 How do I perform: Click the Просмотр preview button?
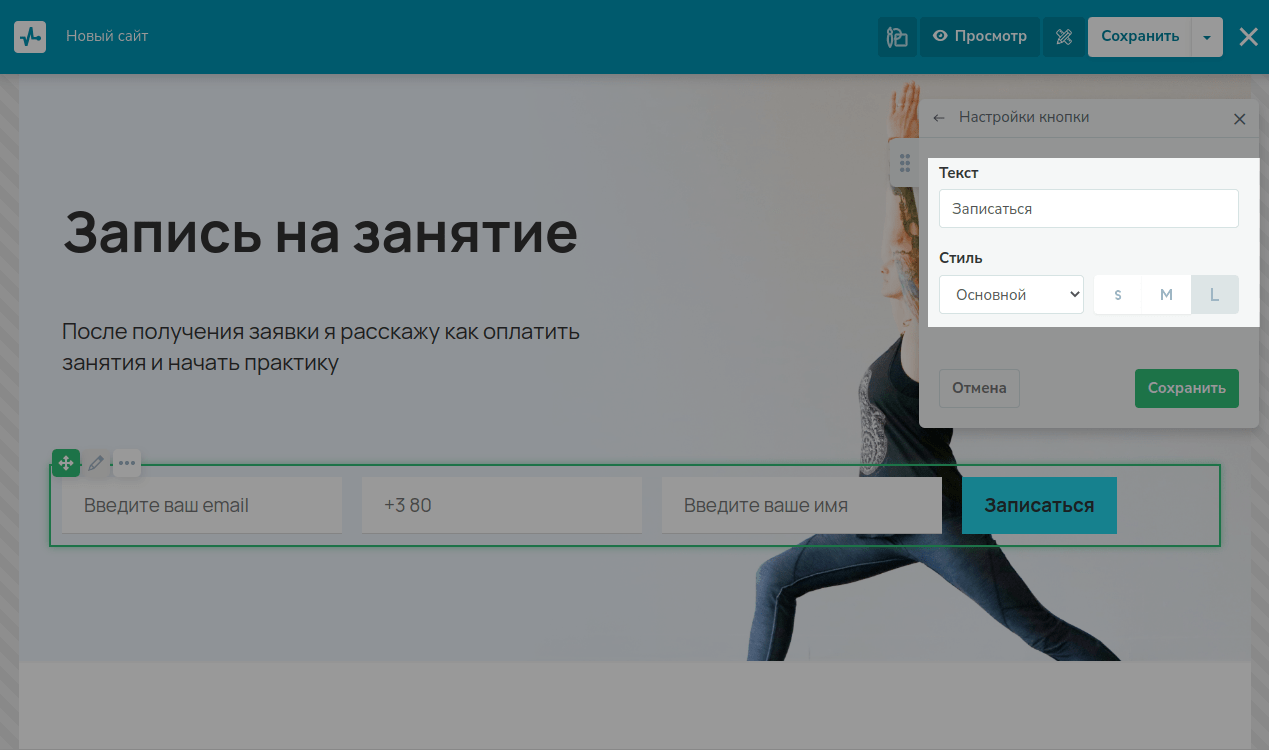point(980,37)
